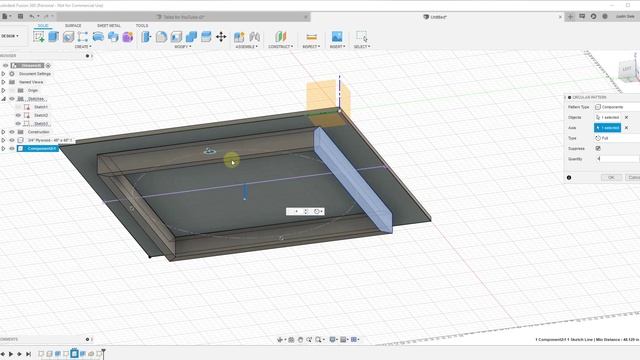640x360 pixels.
Task: Select the Extrude tool in Create
Action: click(53, 37)
